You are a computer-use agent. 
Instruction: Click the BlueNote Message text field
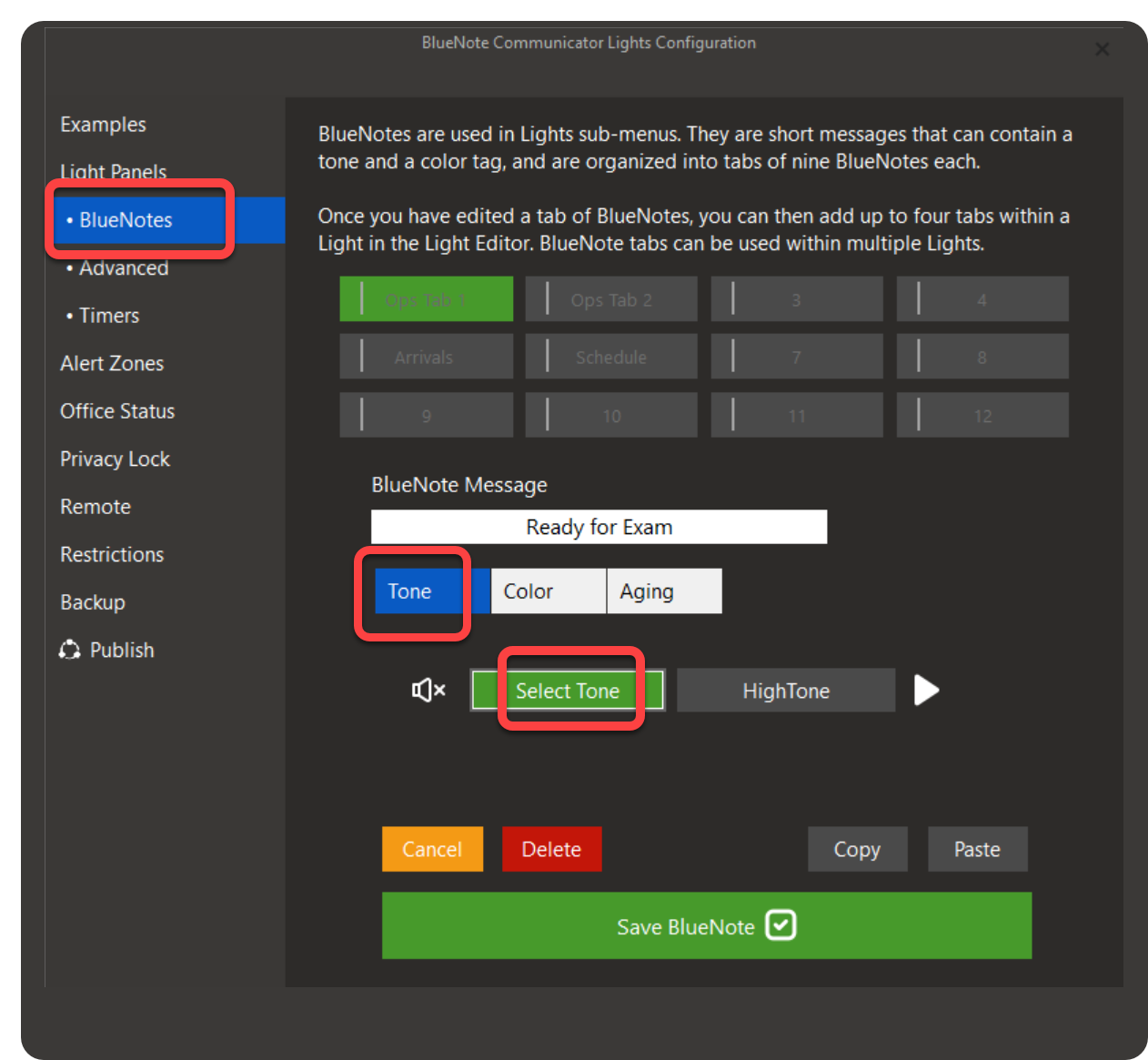pos(599,527)
